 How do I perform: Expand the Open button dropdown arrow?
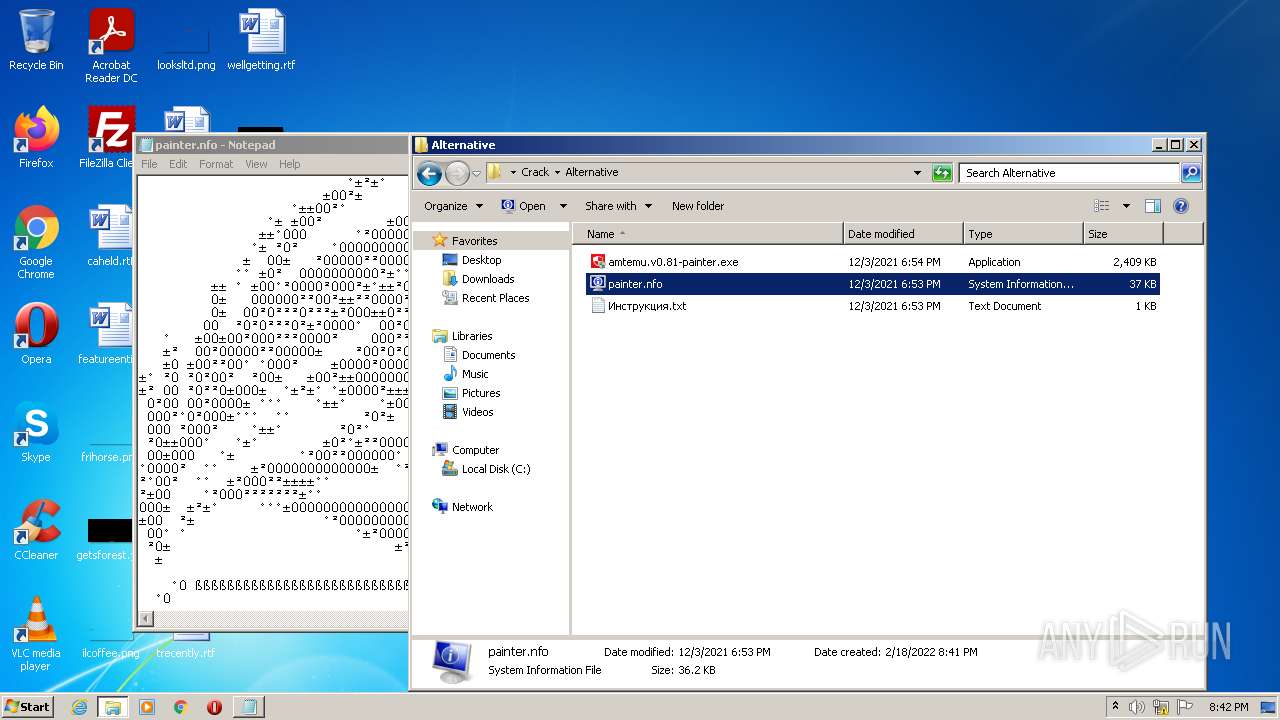[x=563, y=206]
